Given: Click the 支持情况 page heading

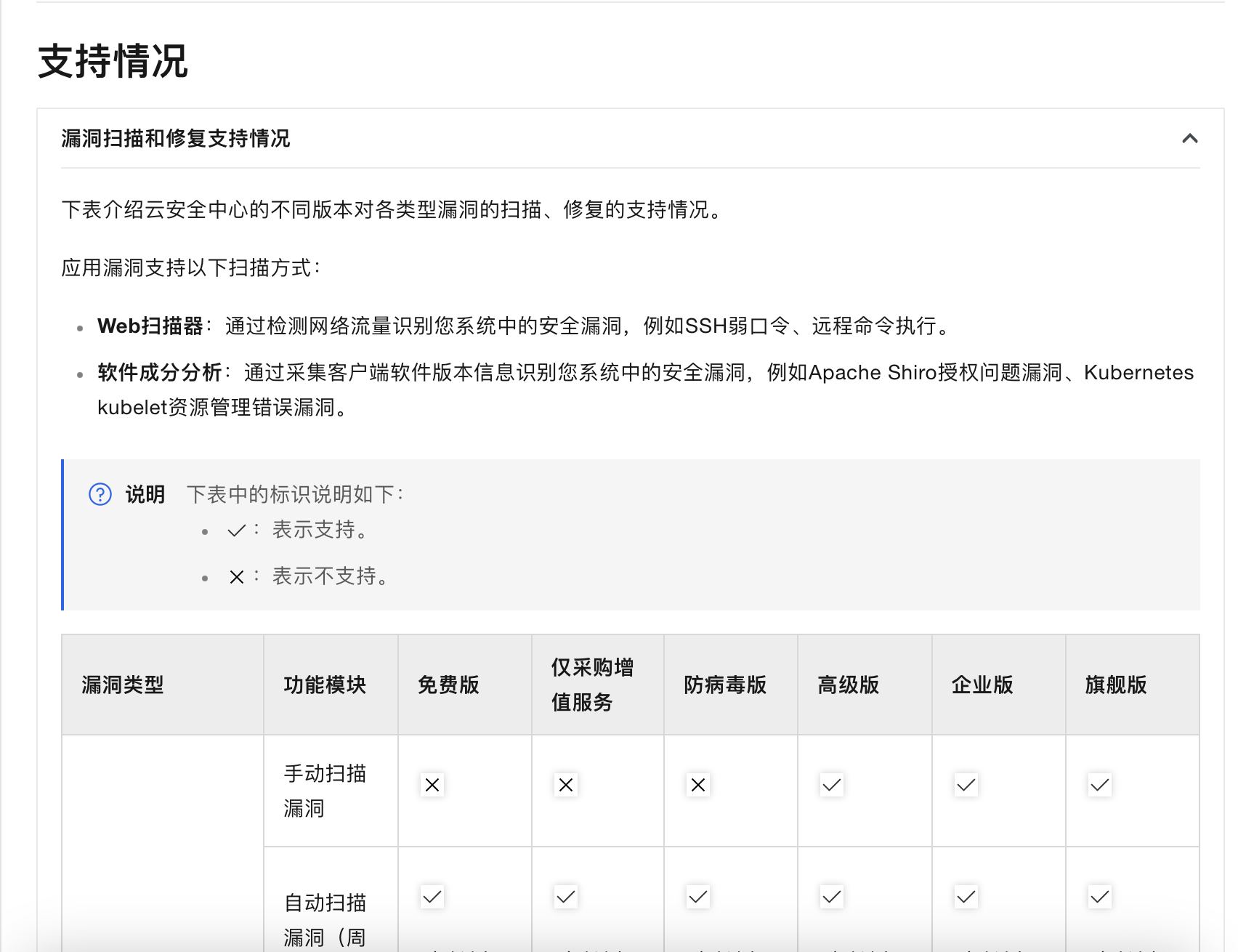Looking at the screenshot, I should (113, 61).
